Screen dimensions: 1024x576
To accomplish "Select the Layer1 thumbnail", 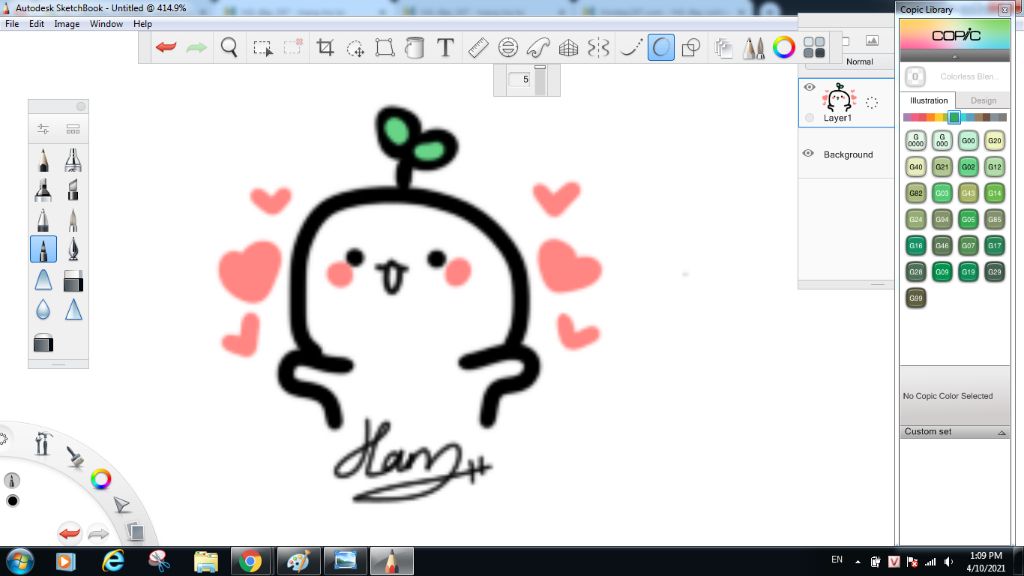I will (x=839, y=98).
